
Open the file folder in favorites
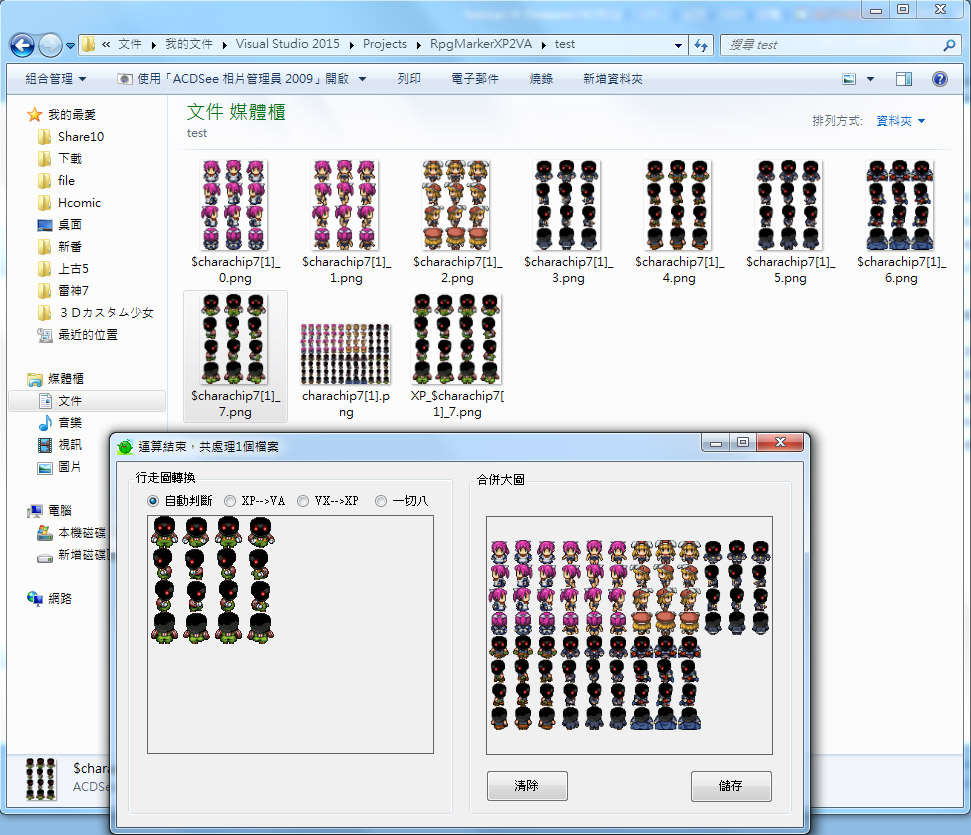tap(56, 180)
